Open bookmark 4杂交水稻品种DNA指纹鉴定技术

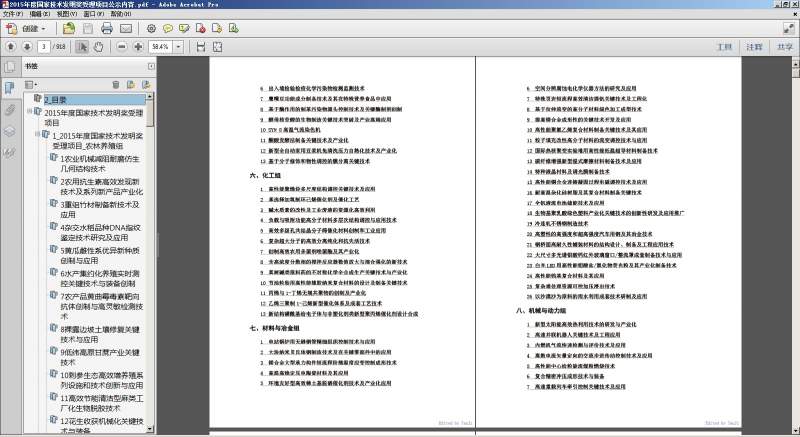pyautogui.click(x=101, y=233)
